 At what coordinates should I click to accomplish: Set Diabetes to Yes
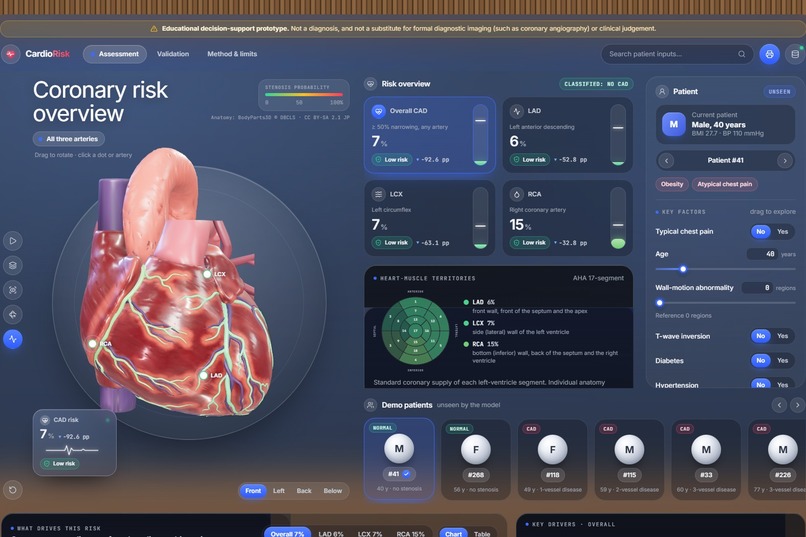point(782,361)
